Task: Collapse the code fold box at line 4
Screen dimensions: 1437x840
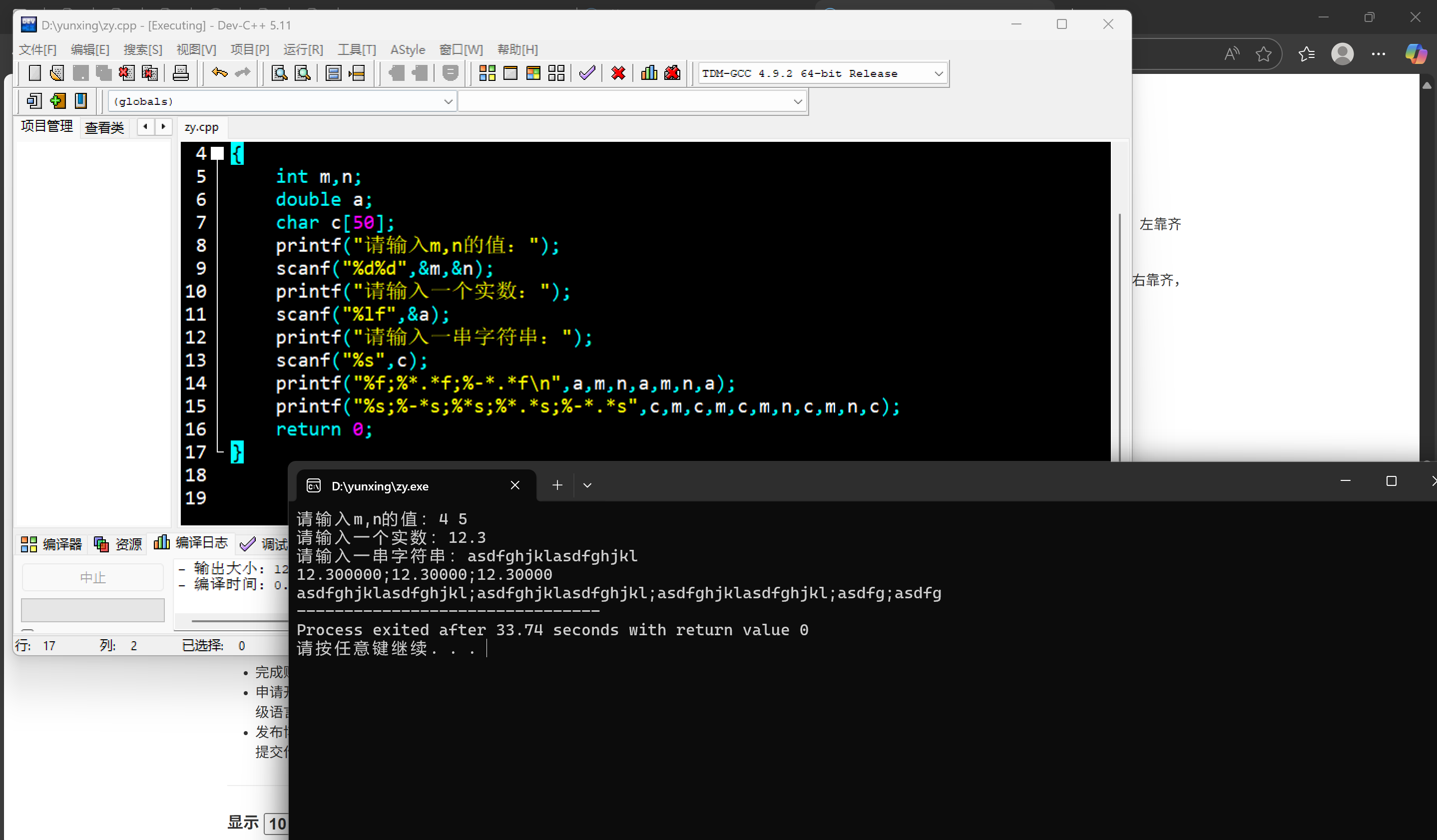Action: pos(217,153)
